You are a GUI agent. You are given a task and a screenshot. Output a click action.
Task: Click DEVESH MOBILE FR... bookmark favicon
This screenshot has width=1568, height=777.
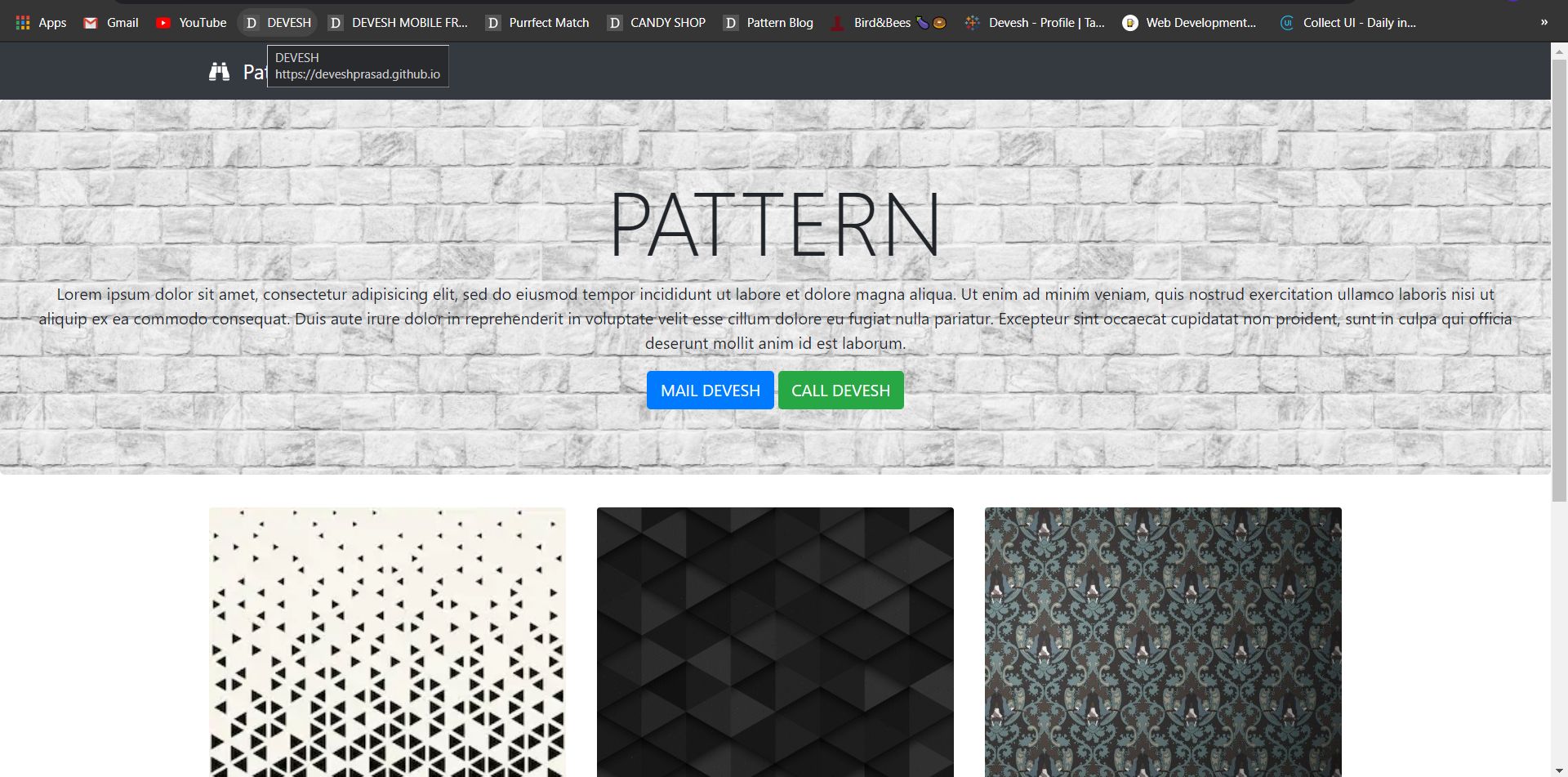336,23
